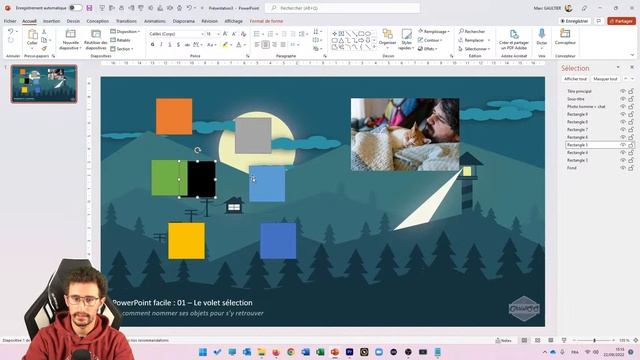Apply text shadow (S) formatting
This screenshot has width=640, height=360.
[178, 44]
